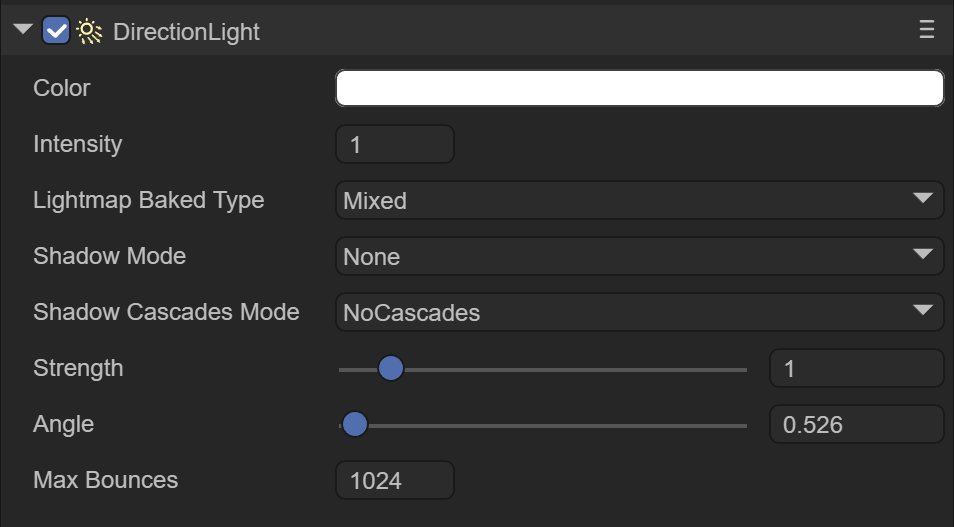
Task: Click the Angle slider handle
Action: tap(354, 425)
